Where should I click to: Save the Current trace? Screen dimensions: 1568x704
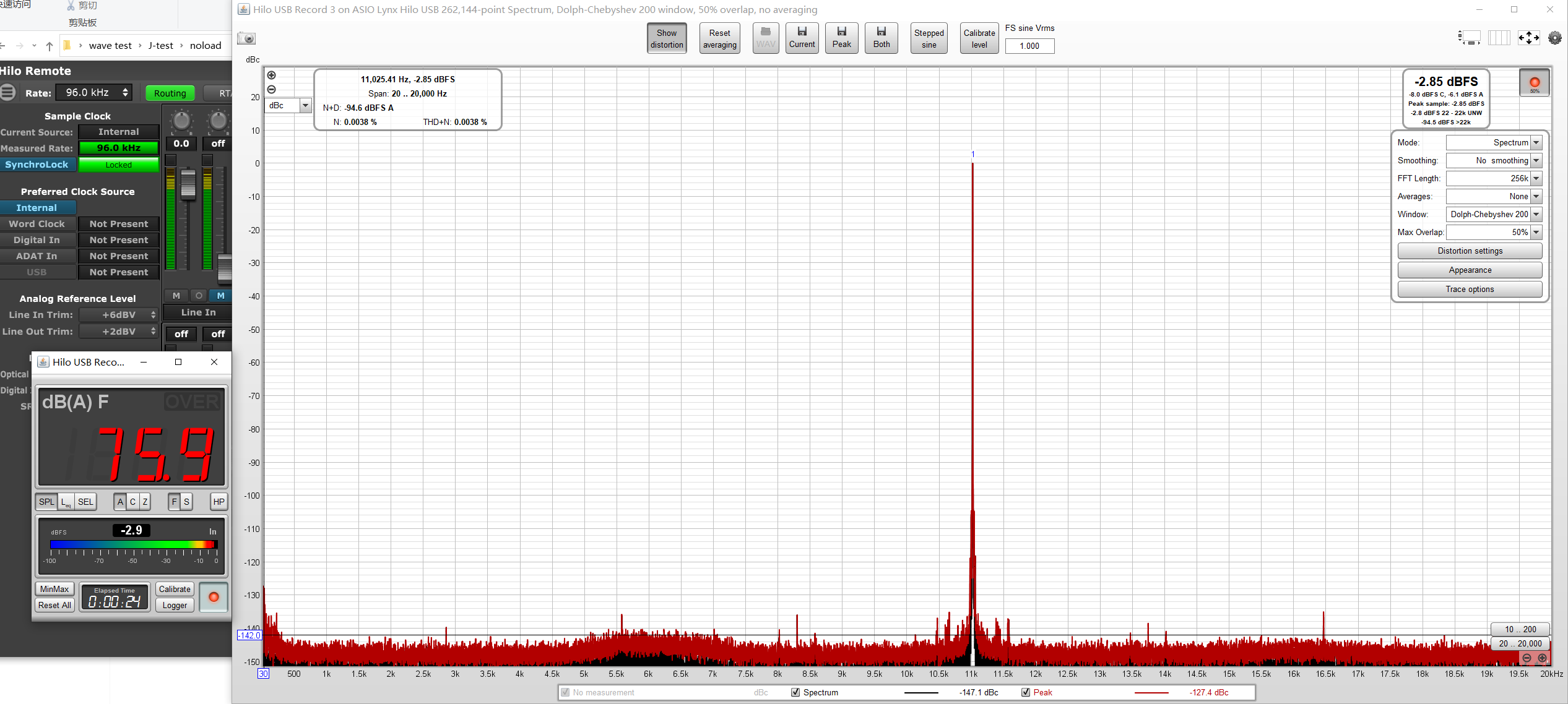point(802,38)
